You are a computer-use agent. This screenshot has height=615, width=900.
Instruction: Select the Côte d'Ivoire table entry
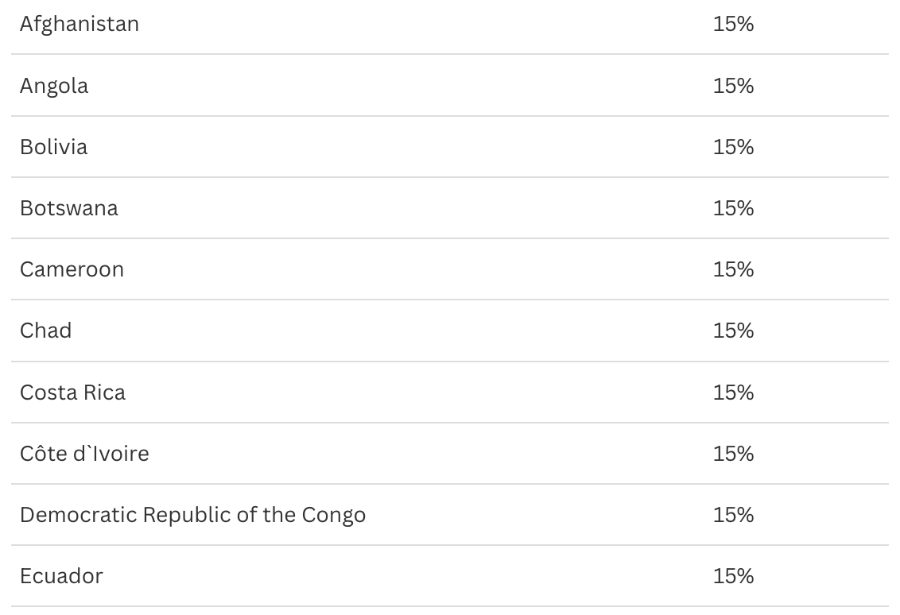tap(84, 453)
